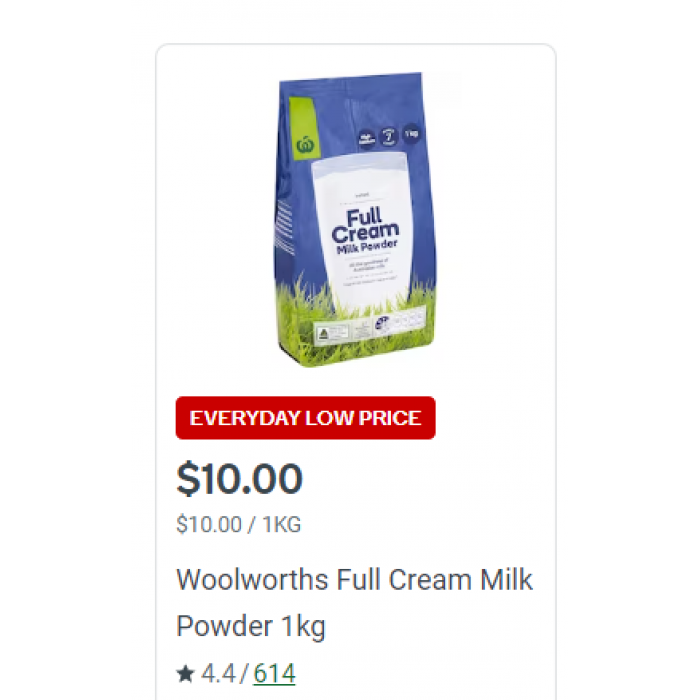The image size is (700, 700).
Task: Click the $10.00 / 1KG unit price
Action: [239, 524]
